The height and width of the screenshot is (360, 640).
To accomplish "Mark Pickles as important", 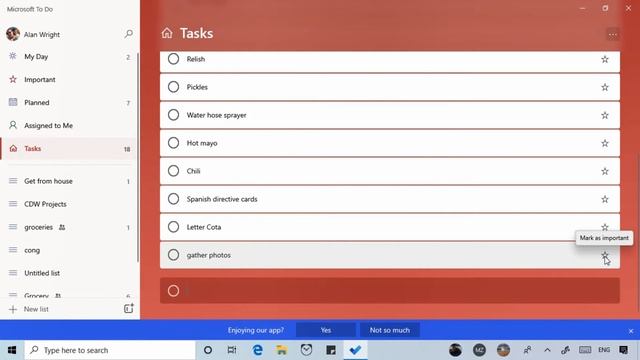I will tap(605, 87).
